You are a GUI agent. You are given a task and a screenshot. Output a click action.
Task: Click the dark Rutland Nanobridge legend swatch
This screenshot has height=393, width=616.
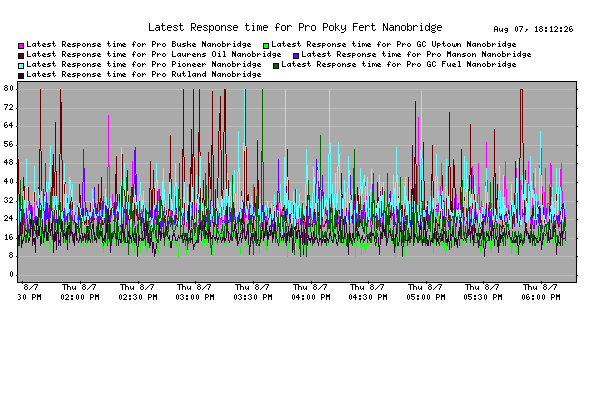pyautogui.click(x=21, y=75)
